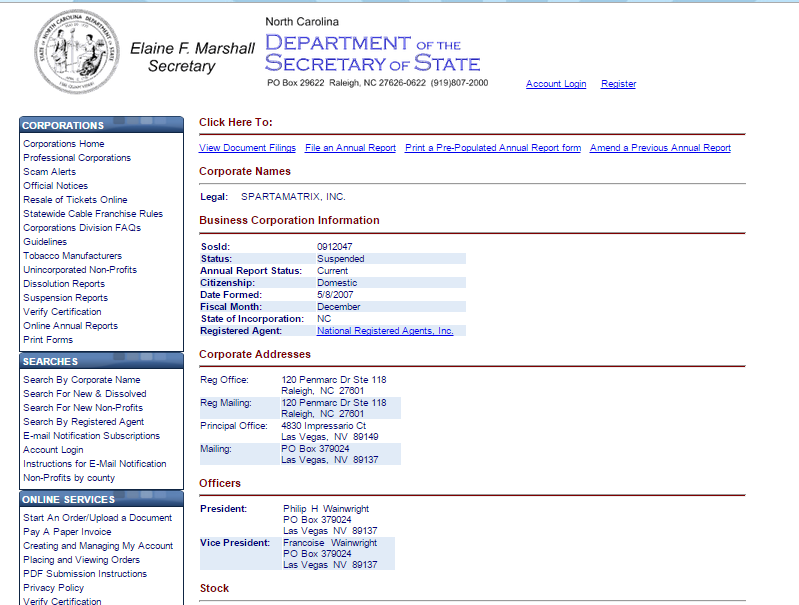The height and width of the screenshot is (605, 799).
Task: Open Print Forms
Action: [48, 340]
